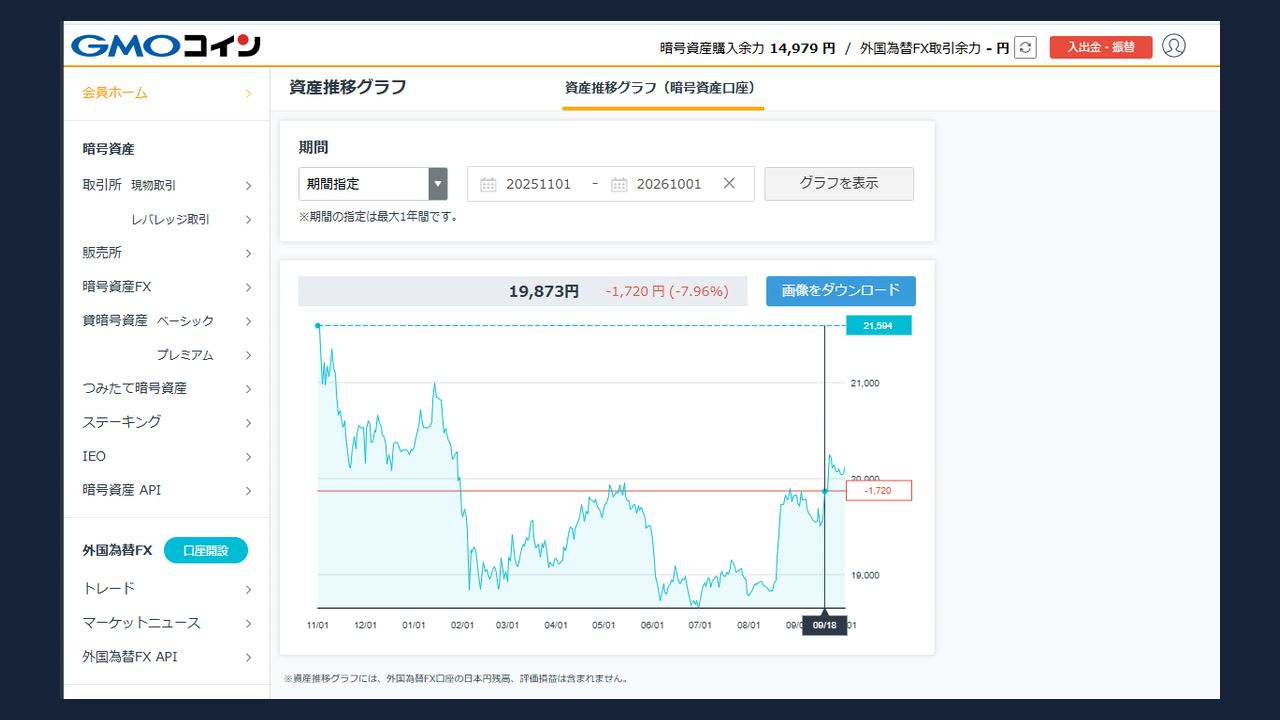Click the start date calendar icon

[x=488, y=184]
